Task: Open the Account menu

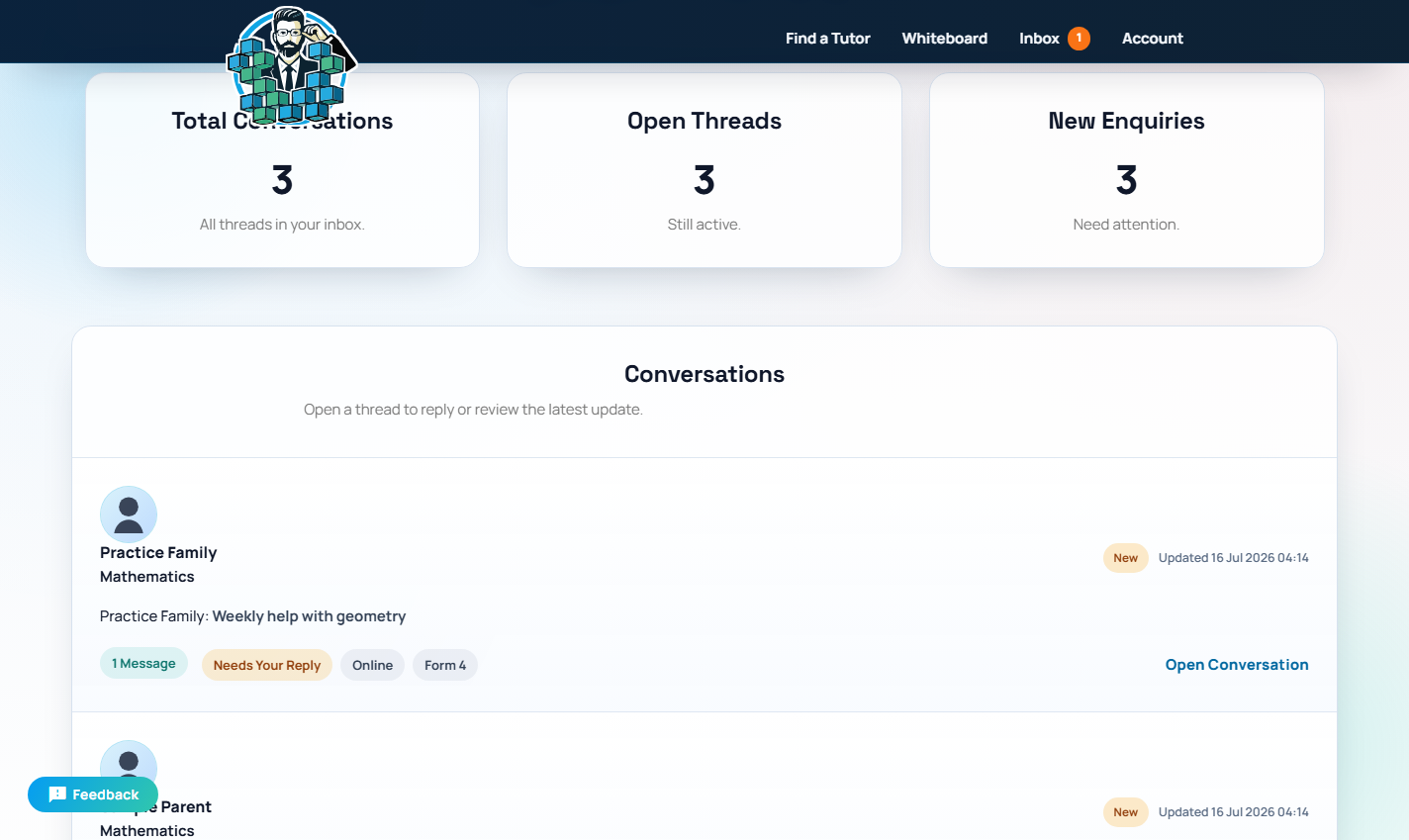Action: tap(1152, 39)
